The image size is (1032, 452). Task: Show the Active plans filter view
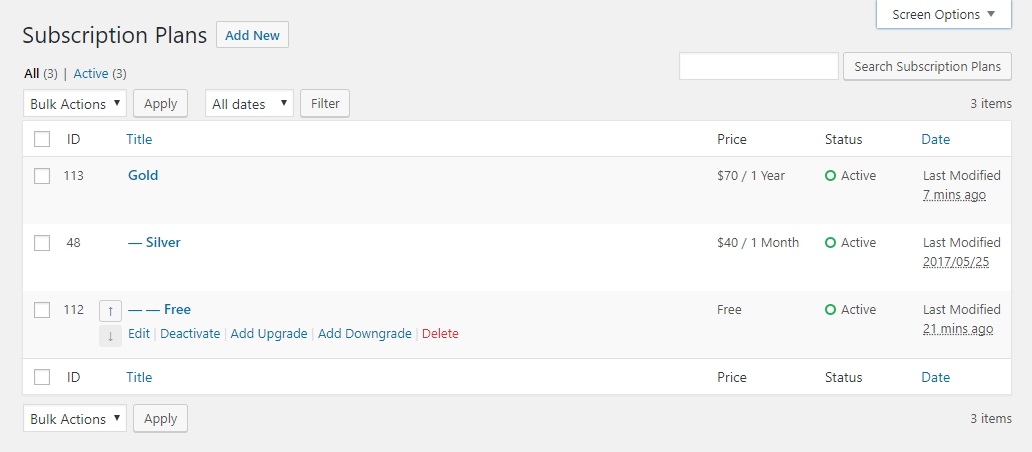point(91,74)
